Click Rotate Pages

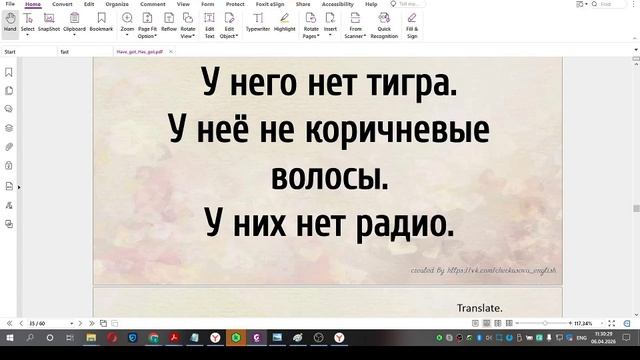(x=311, y=24)
